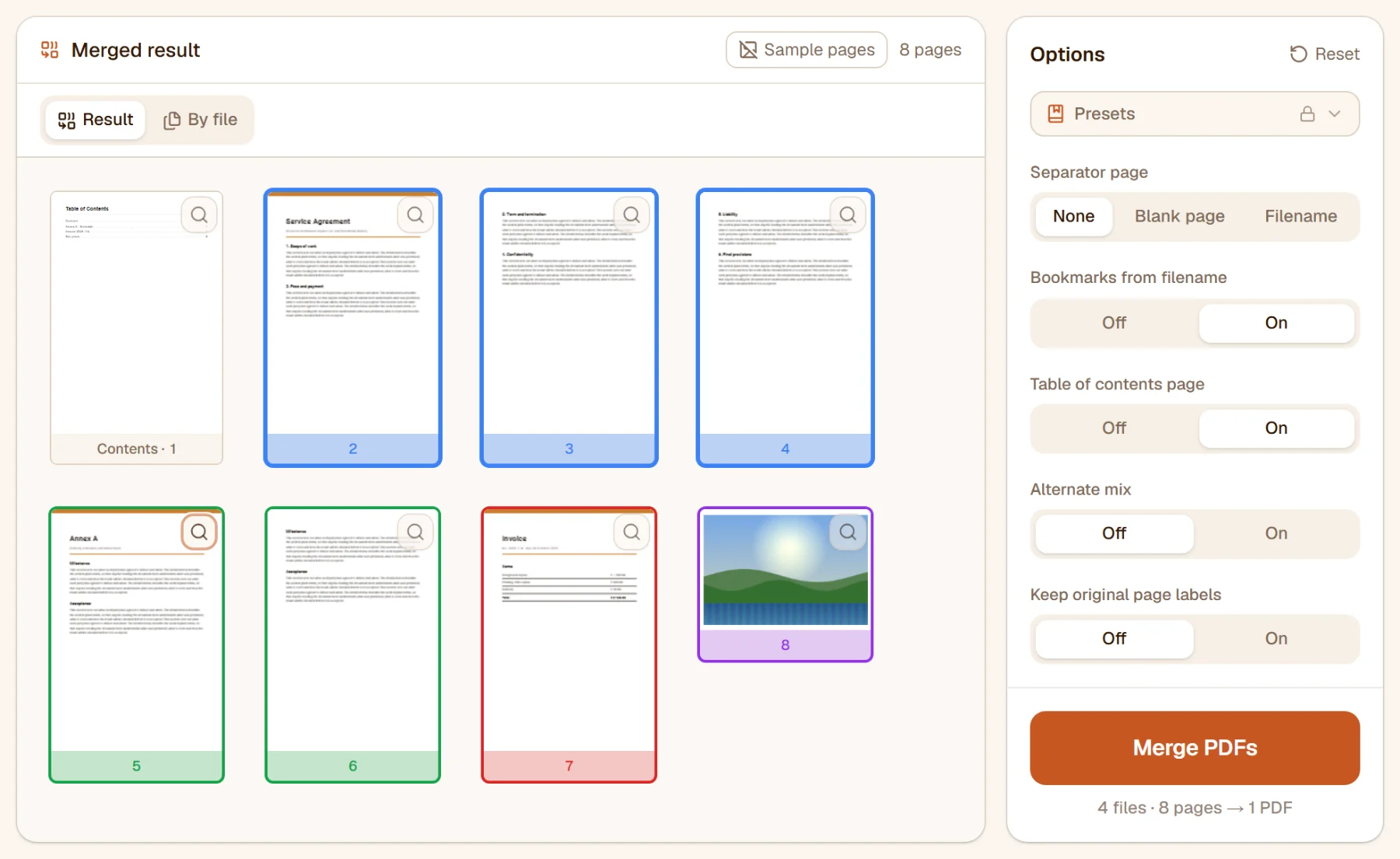The height and width of the screenshot is (859, 1400).
Task: Click magnifier on Annex A page 5
Action: (199, 532)
